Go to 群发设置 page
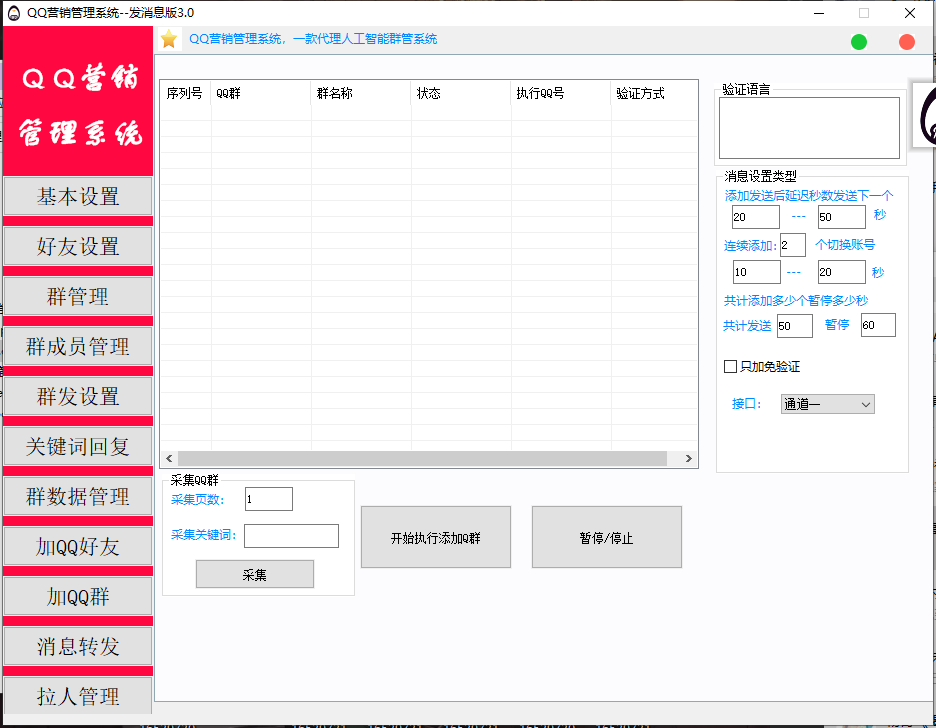Viewport: 936px width, 728px height. (x=78, y=396)
